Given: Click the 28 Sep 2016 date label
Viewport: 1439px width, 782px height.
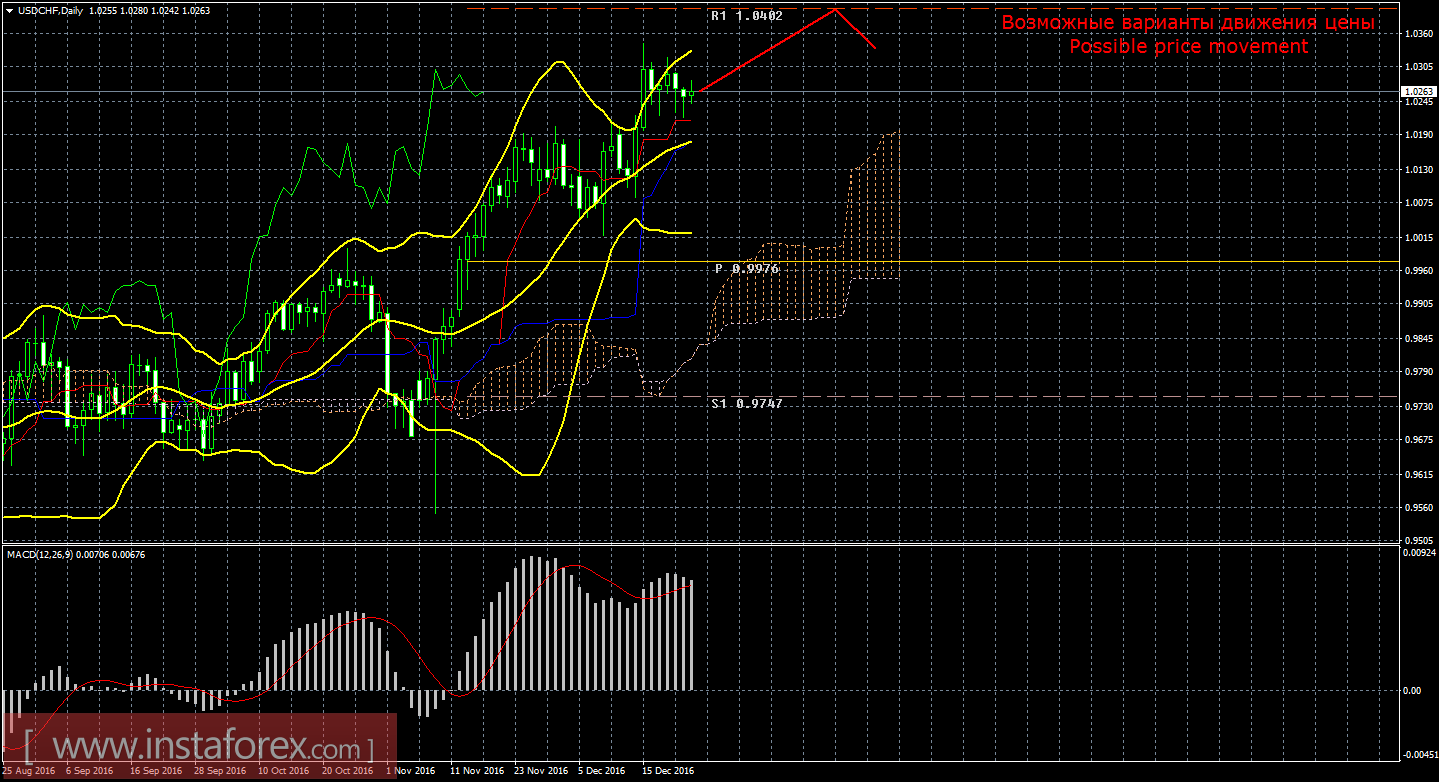Looking at the screenshot, I should coord(219,772).
